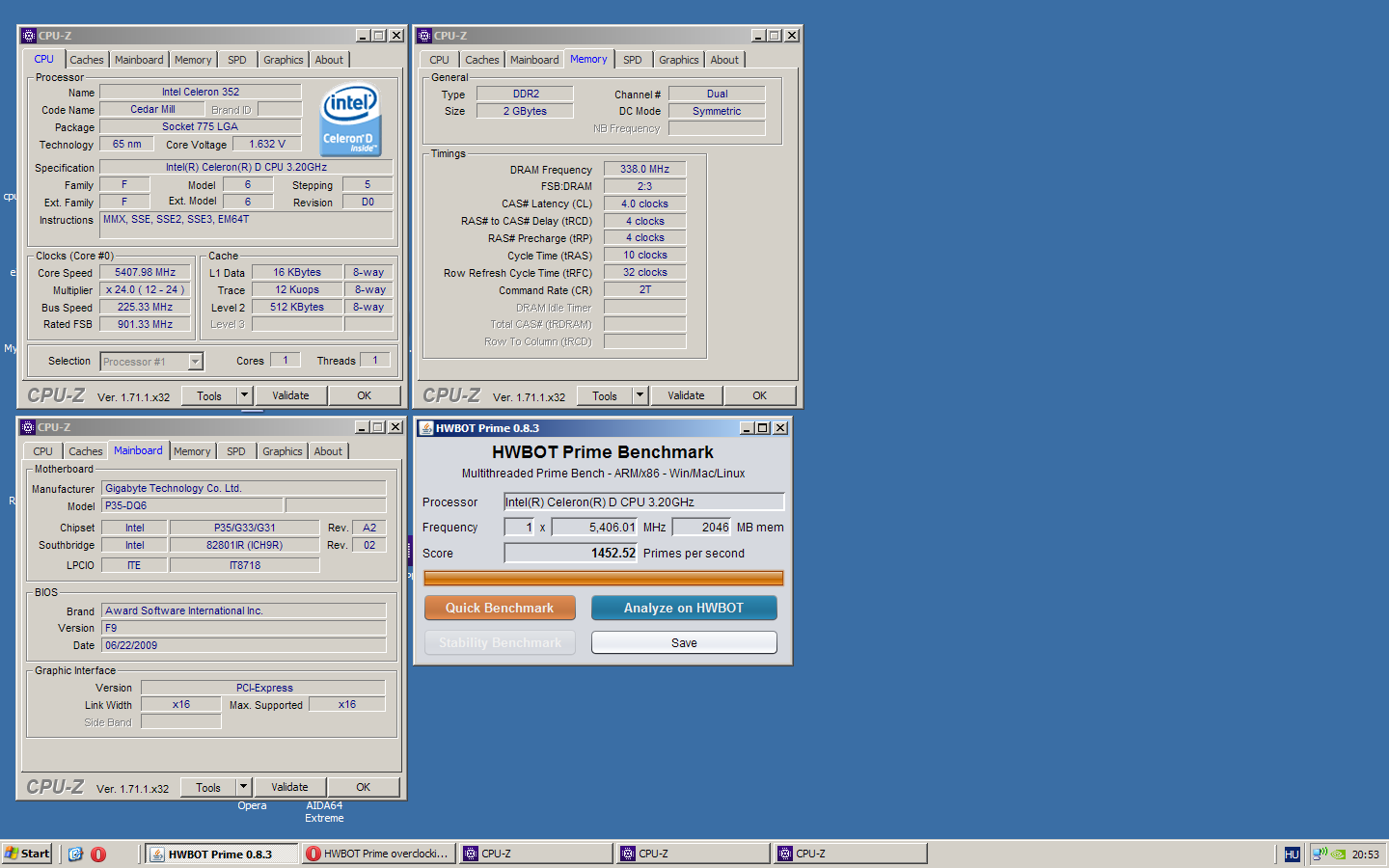The height and width of the screenshot is (868, 1389).
Task: Click the CPU-Z title bar icon of the CPU window
Action: [x=29, y=36]
